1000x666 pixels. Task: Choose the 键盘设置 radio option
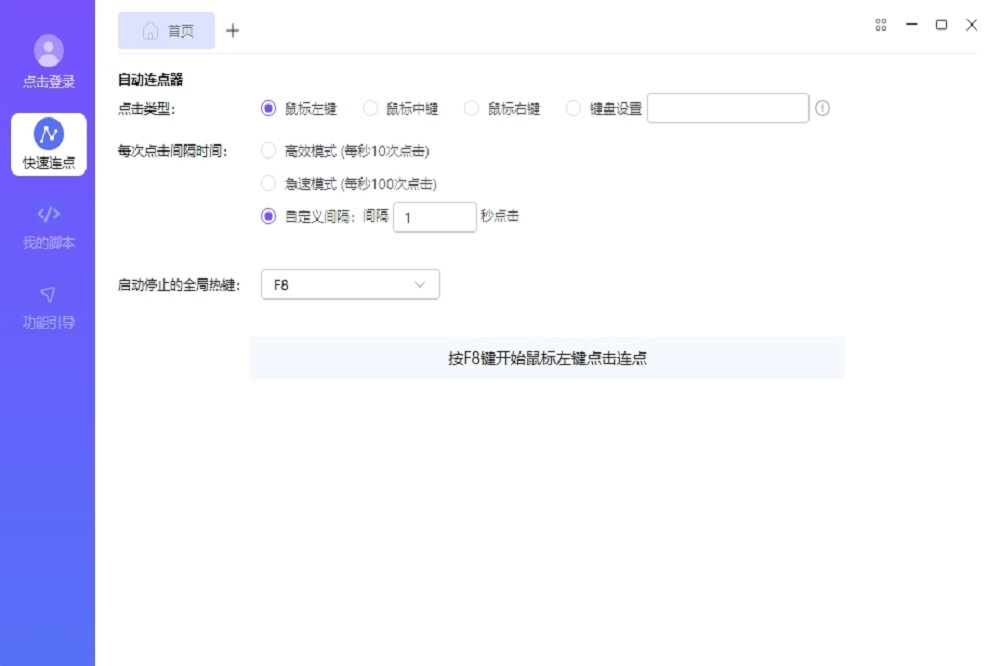pos(573,109)
